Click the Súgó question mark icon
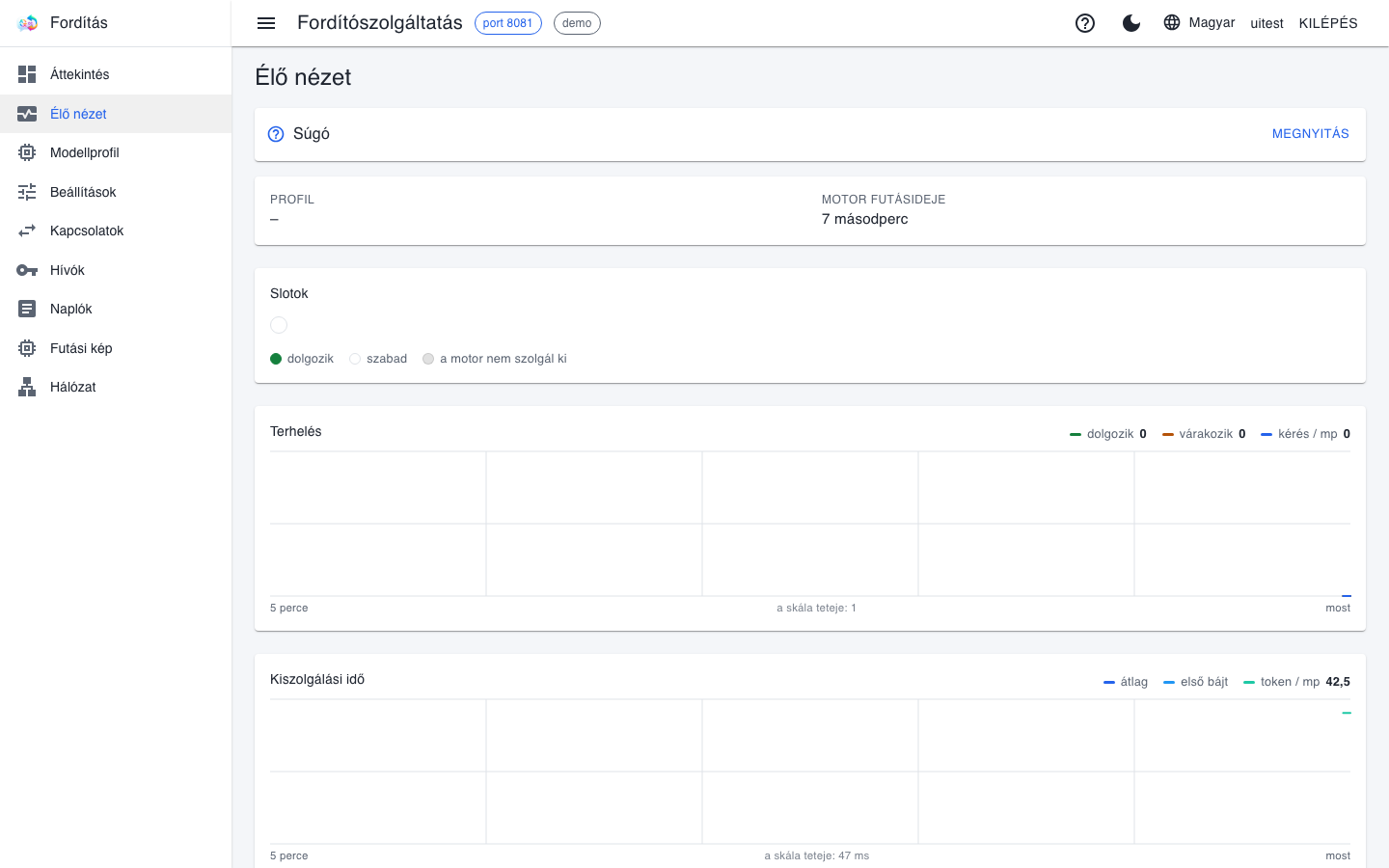Viewport: 1389px width, 868px height. [276, 134]
